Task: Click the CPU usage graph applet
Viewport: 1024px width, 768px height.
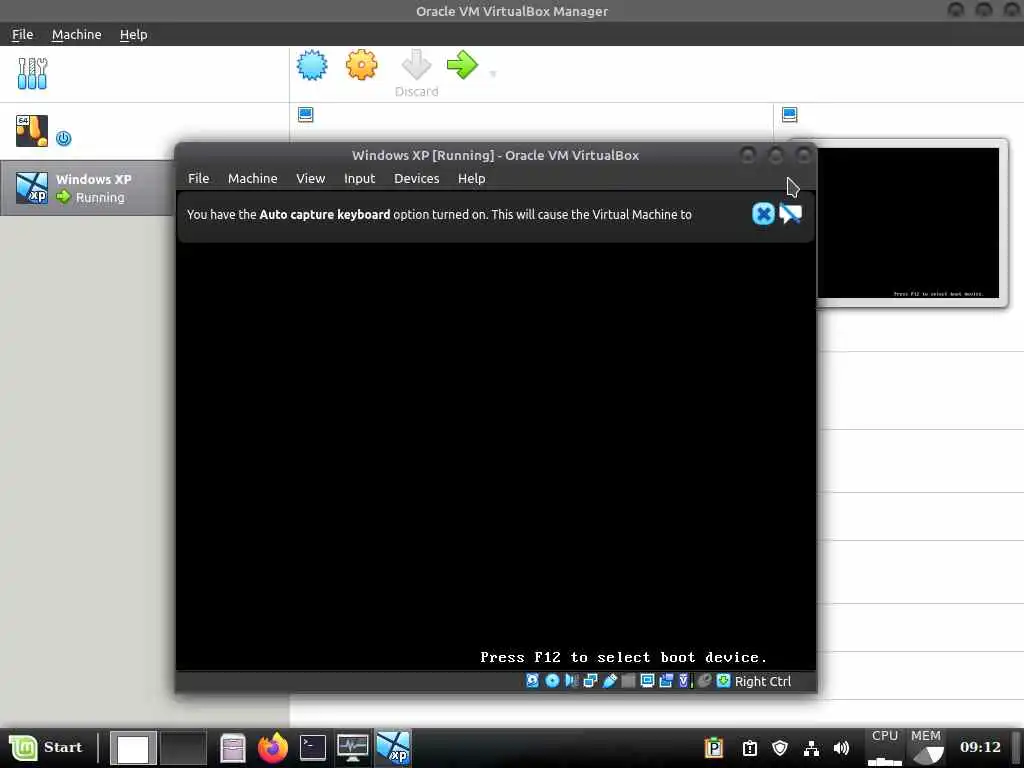Action: [885, 748]
